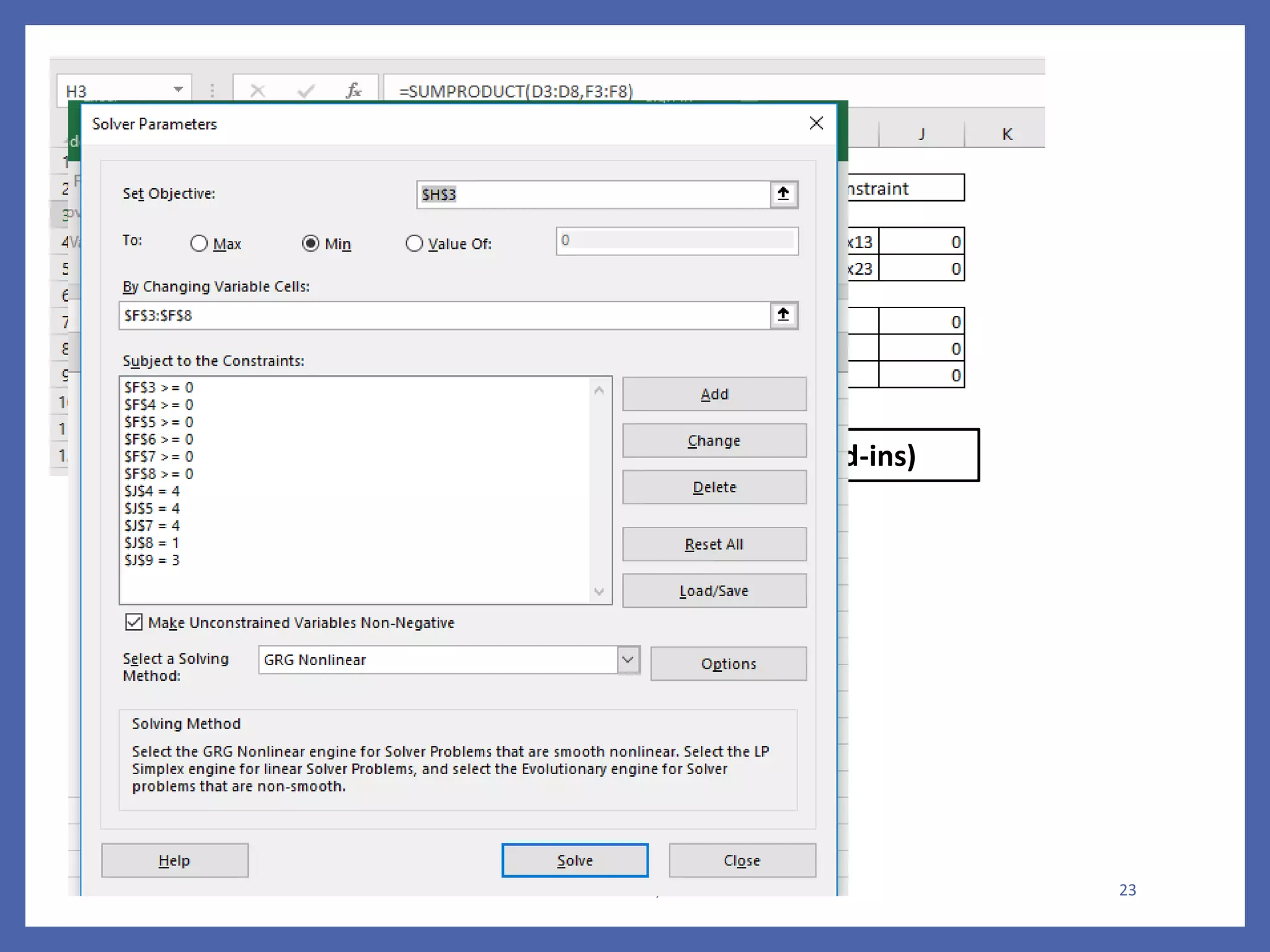Click constraints list scroll up arrow

(599, 390)
